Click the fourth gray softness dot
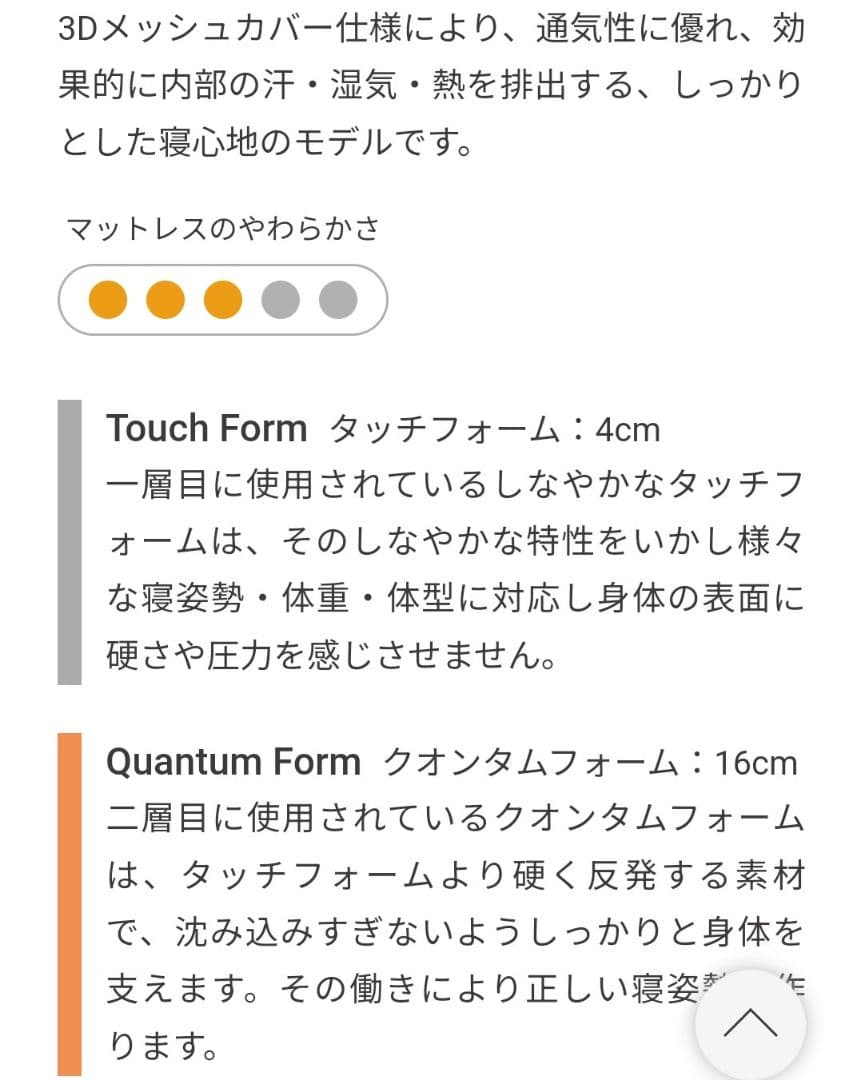This screenshot has height=1080, width=863. point(281,299)
